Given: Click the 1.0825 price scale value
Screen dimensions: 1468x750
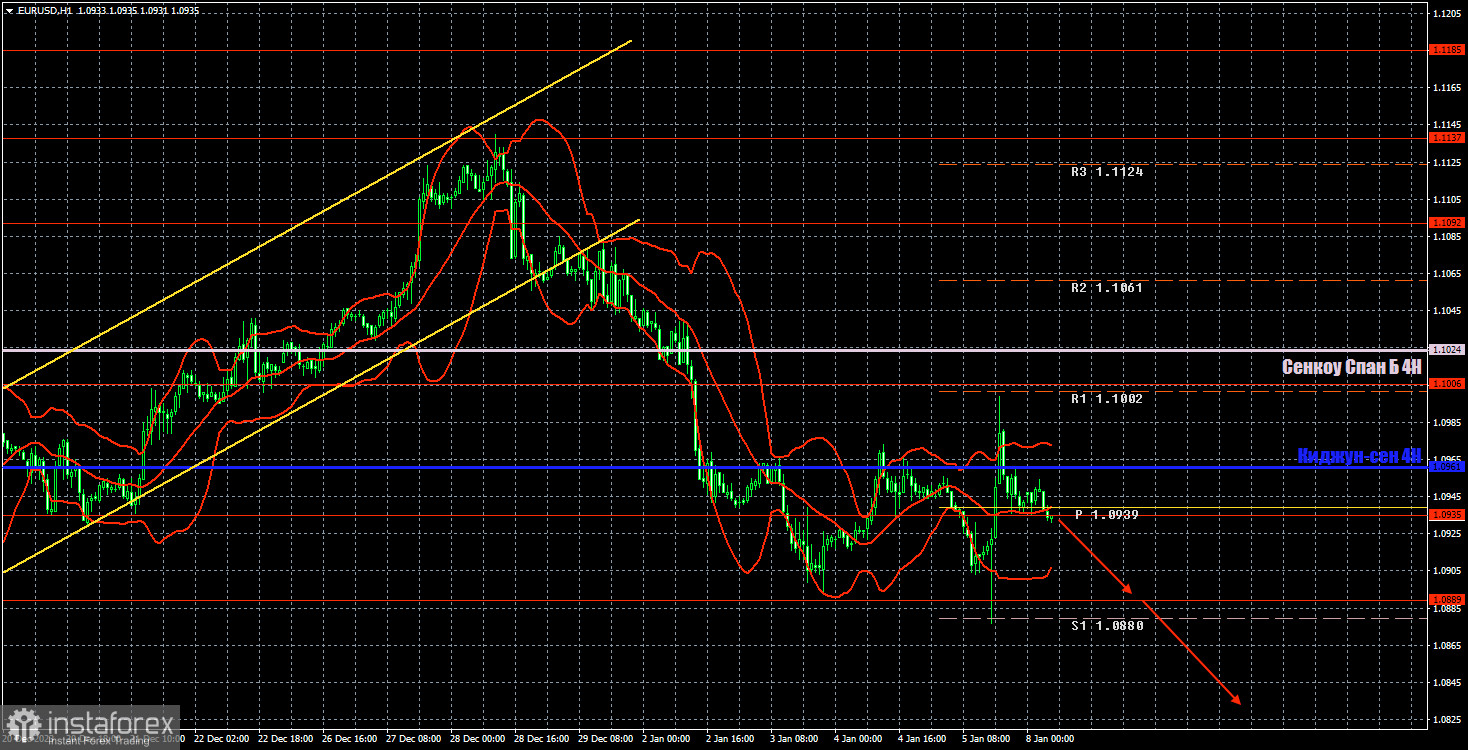Looking at the screenshot, I should pyautogui.click(x=1446, y=720).
